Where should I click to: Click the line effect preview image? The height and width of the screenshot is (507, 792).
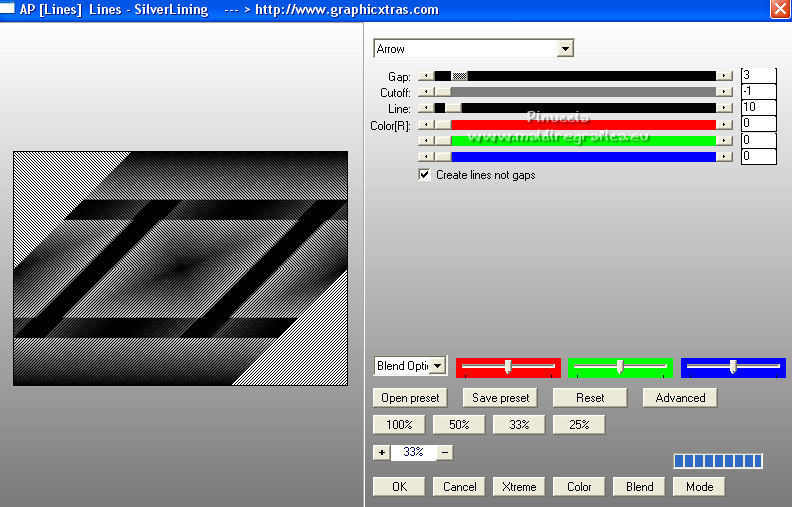coord(180,268)
